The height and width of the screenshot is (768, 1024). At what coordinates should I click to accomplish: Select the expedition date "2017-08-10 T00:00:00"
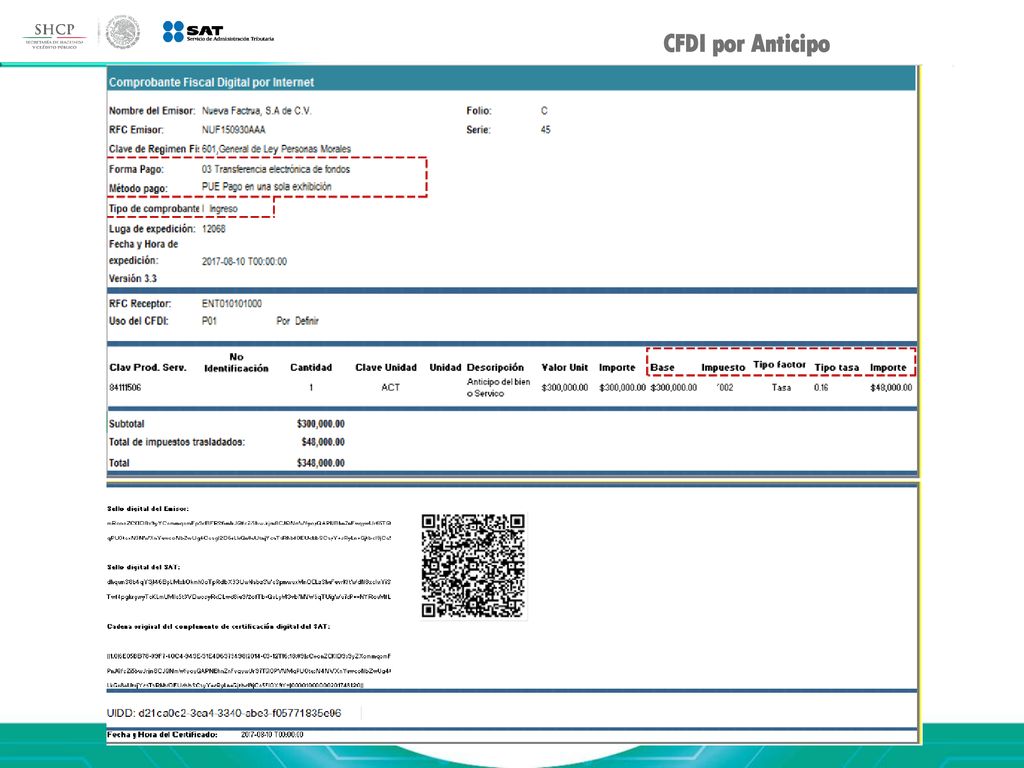244,261
